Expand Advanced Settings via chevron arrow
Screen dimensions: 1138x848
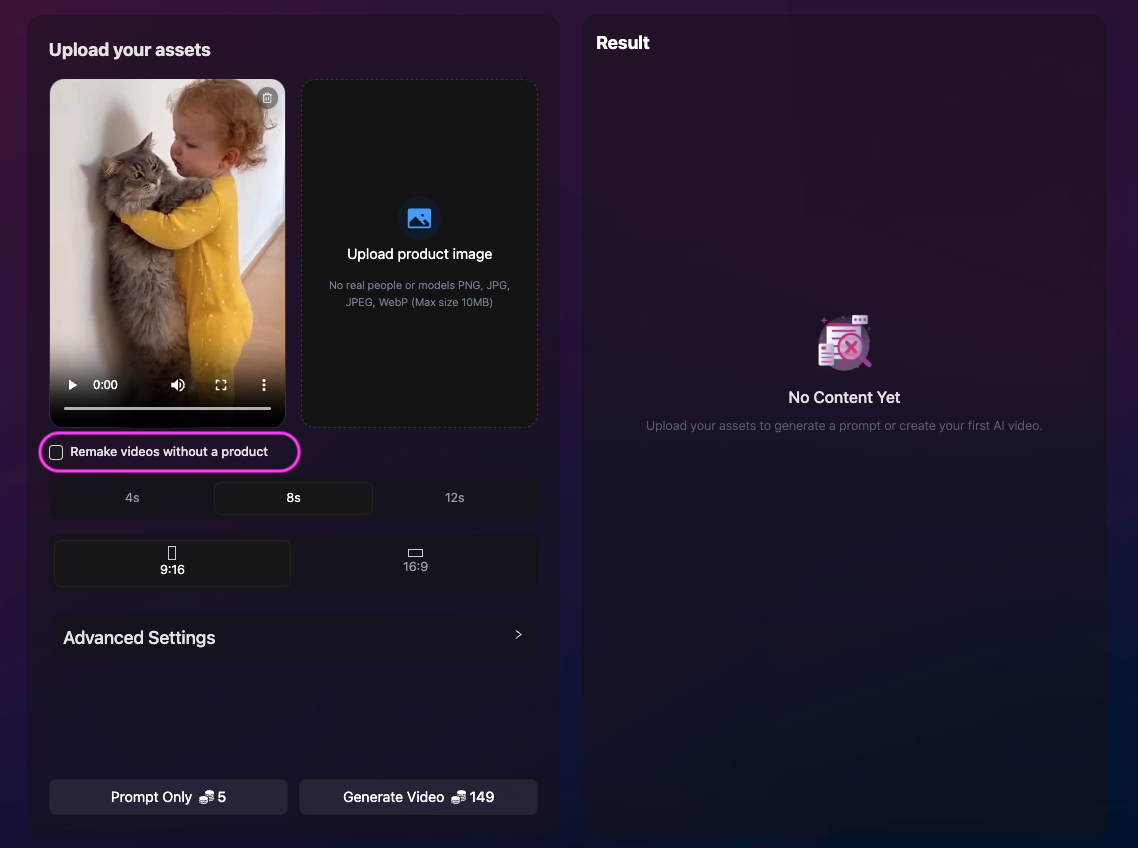pyautogui.click(x=518, y=634)
